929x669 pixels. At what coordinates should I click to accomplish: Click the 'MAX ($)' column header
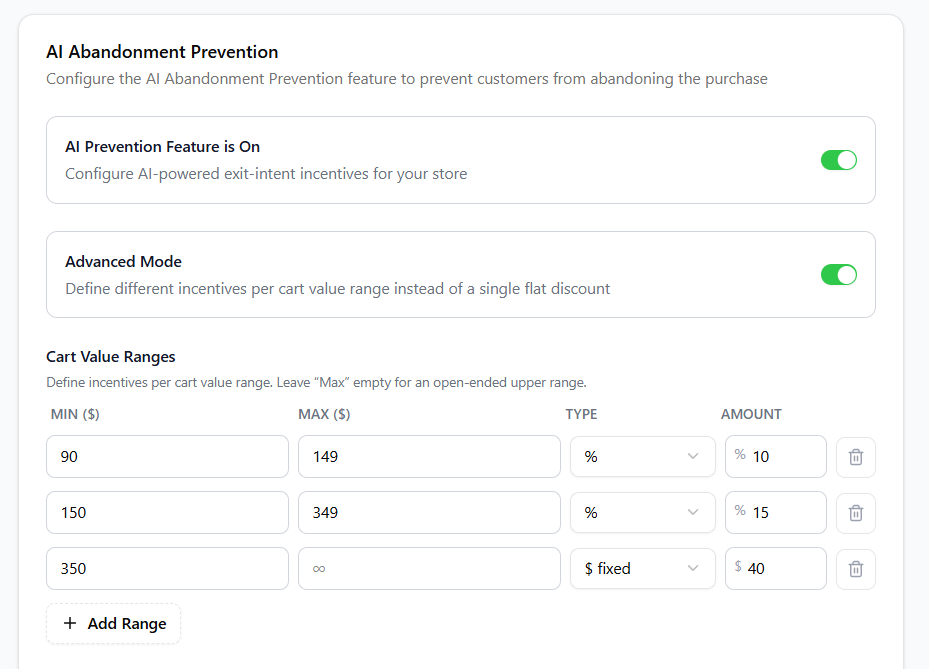[324, 414]
